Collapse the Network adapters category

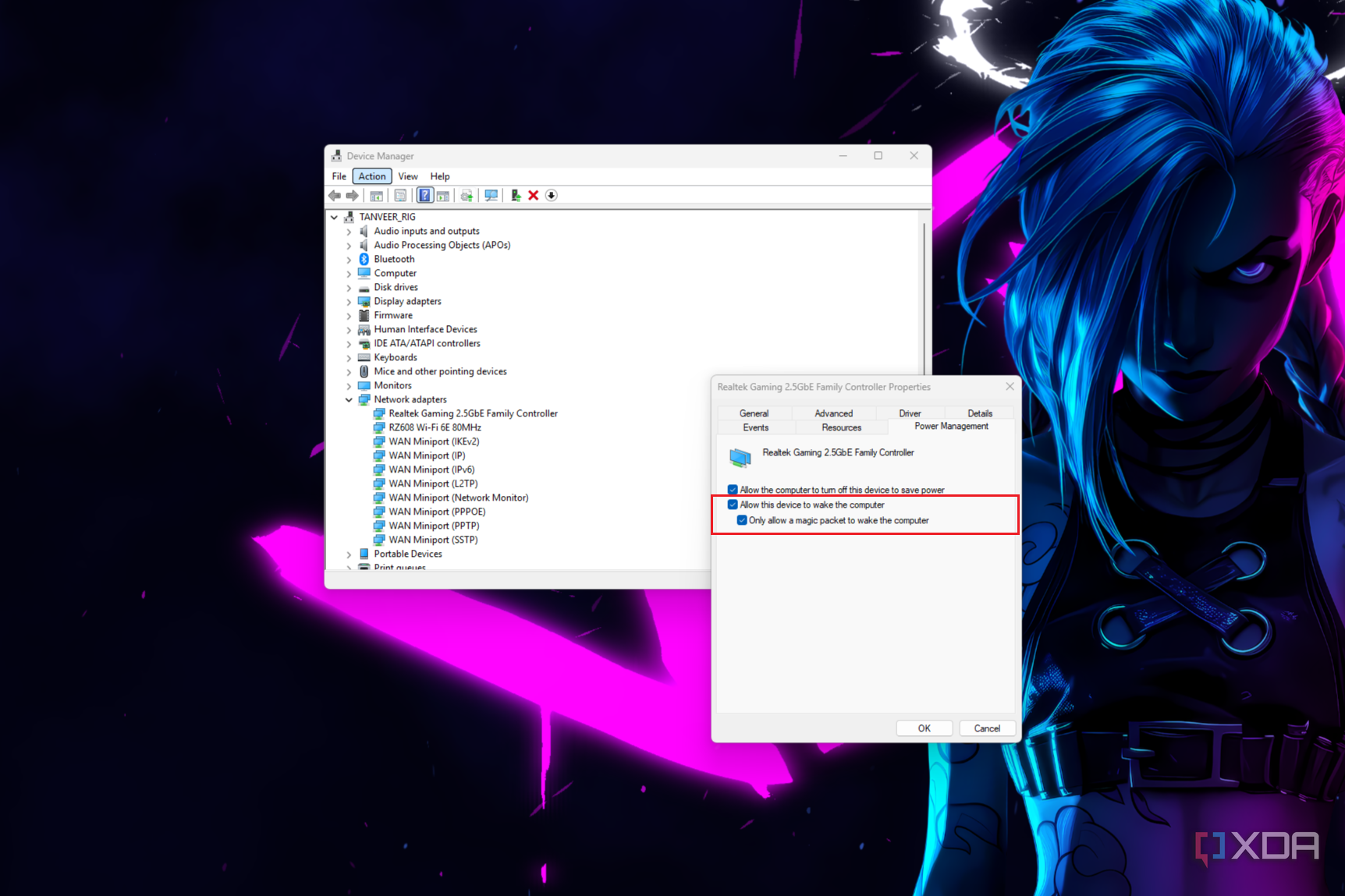coord(349,399)
